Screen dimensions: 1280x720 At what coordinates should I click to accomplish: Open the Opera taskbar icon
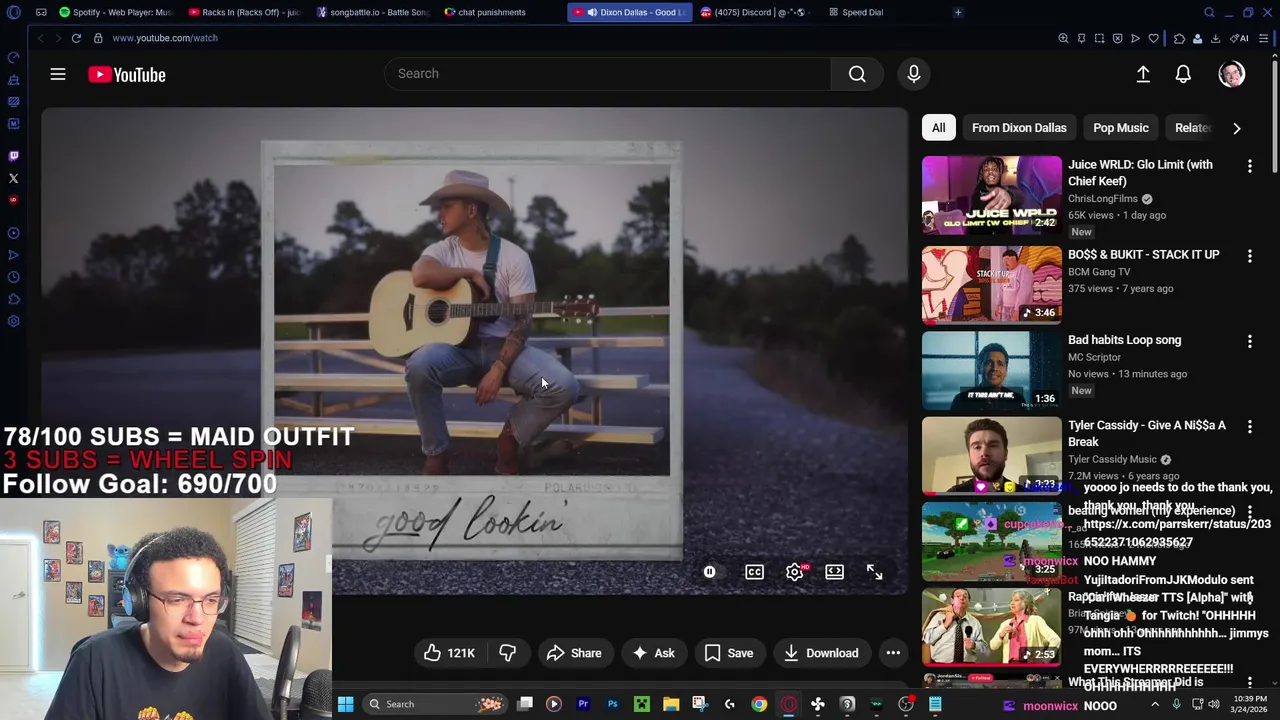pyautogui.click(x=788, y=704)
